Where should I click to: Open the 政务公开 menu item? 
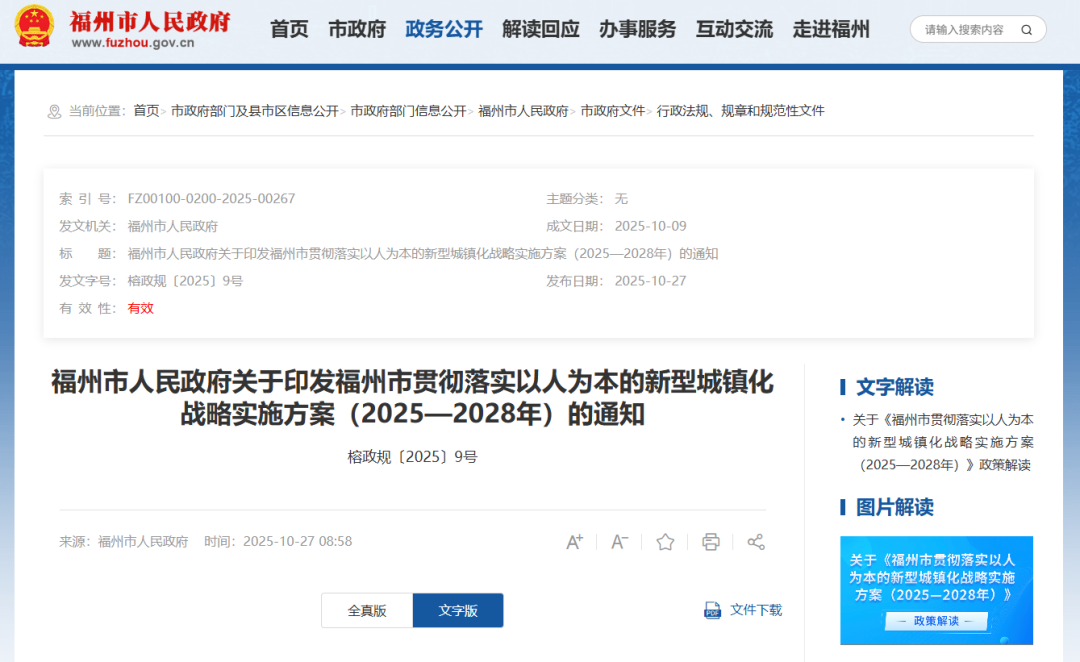point(443,29)
